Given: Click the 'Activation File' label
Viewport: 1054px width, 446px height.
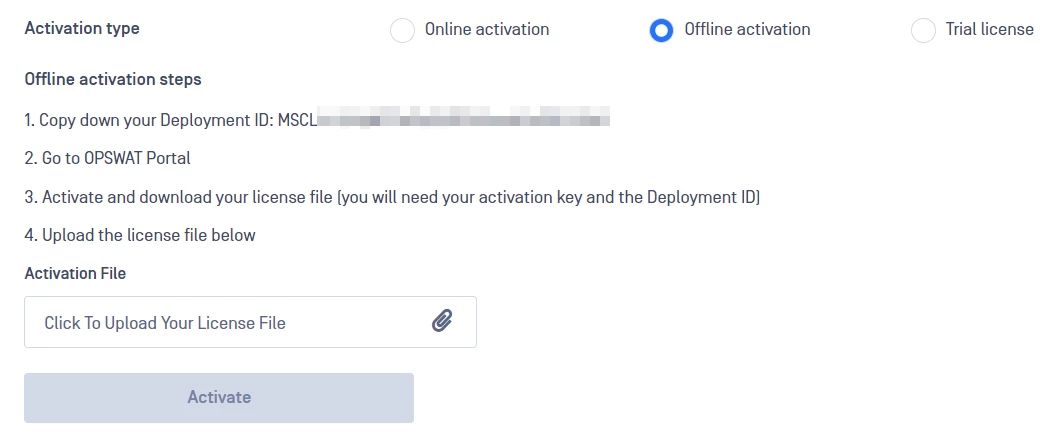Looking at the screenshot, I should [x=75, y=273].
